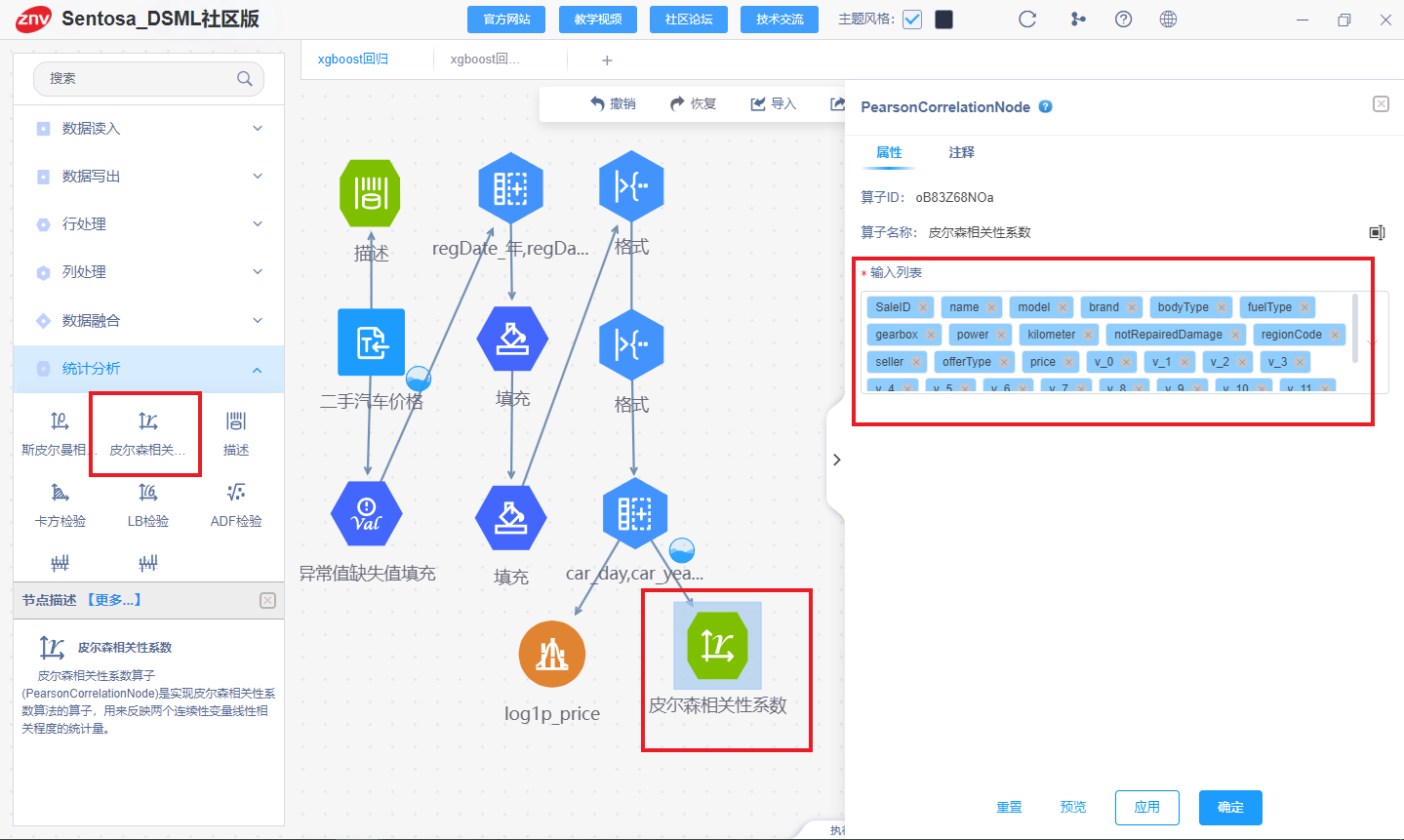Remove fuelType tag from input list
Screen dimensions: 1404x840
[1304, 307]
